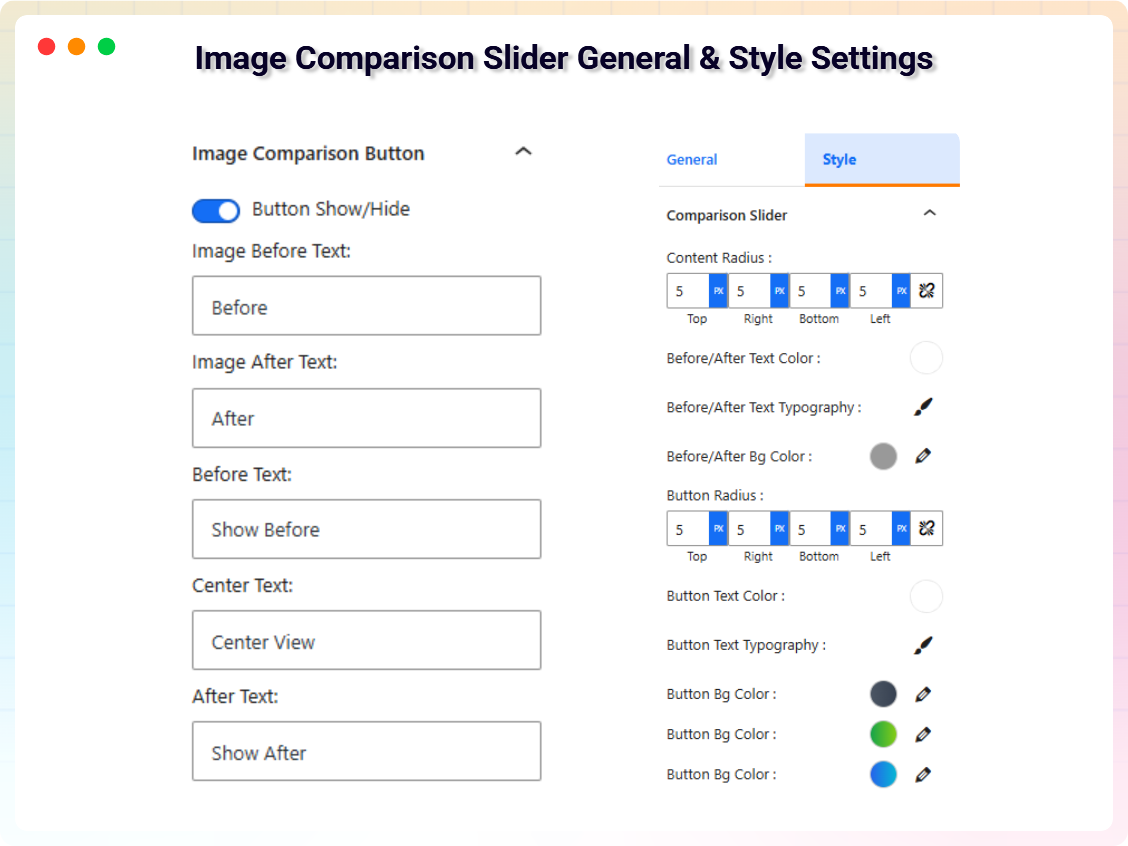Viewport: 1128px width, 846px height.
Task: Turn off the Button Show/Hide toggle
Action: pyautogui.click(x=215, y=210)
